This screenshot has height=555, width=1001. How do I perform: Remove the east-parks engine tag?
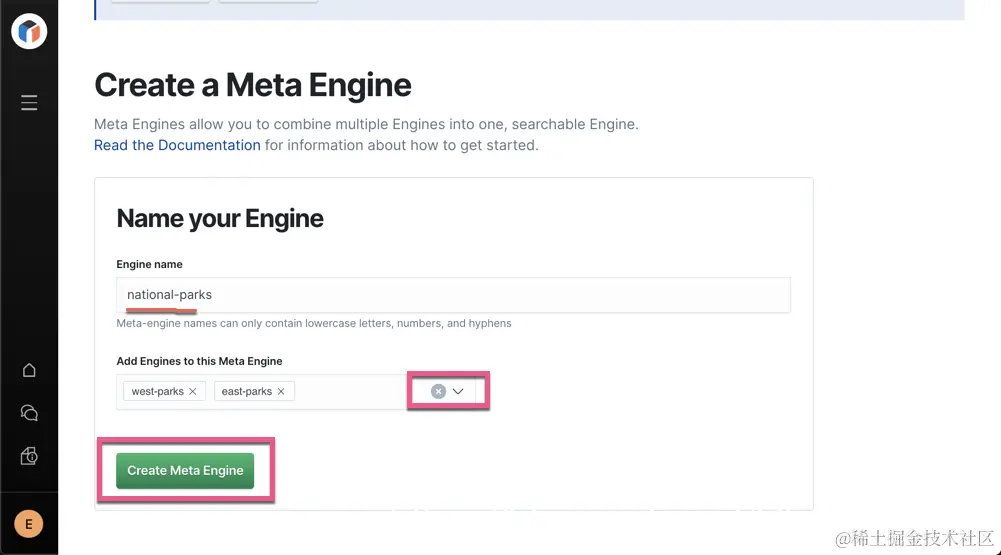[x=281, y=392]
